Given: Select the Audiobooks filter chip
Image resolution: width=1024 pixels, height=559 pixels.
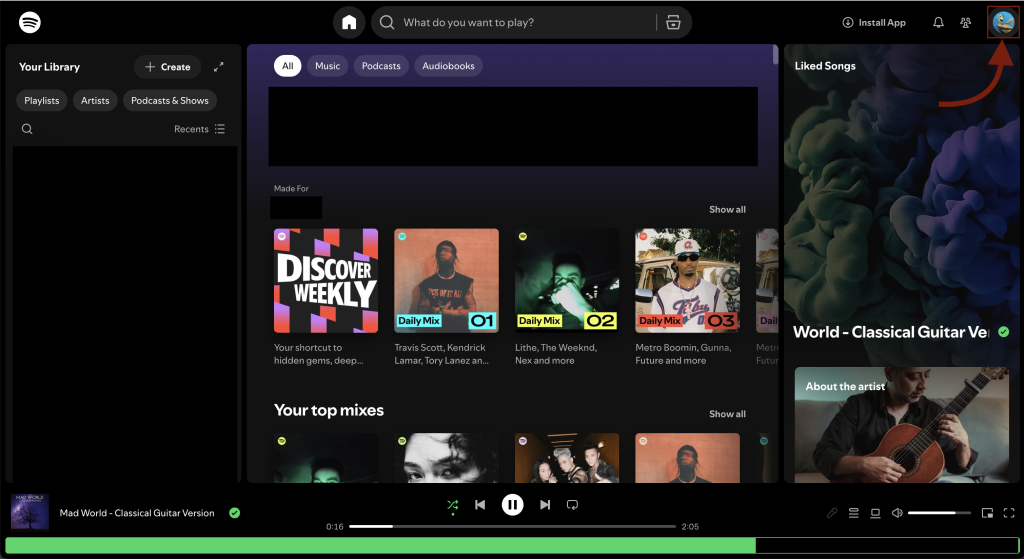Looking at the screenshot, I should (x=448, y=66).
